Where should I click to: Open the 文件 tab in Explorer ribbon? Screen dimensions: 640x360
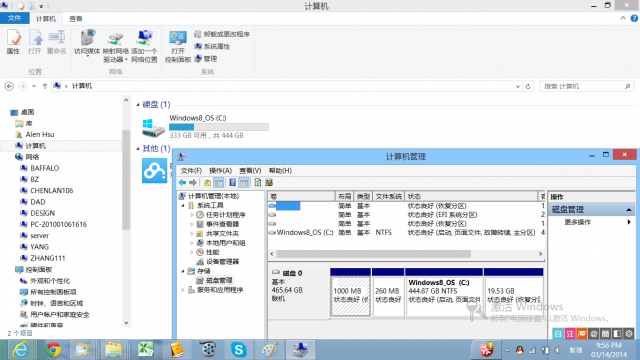(14, 18)
